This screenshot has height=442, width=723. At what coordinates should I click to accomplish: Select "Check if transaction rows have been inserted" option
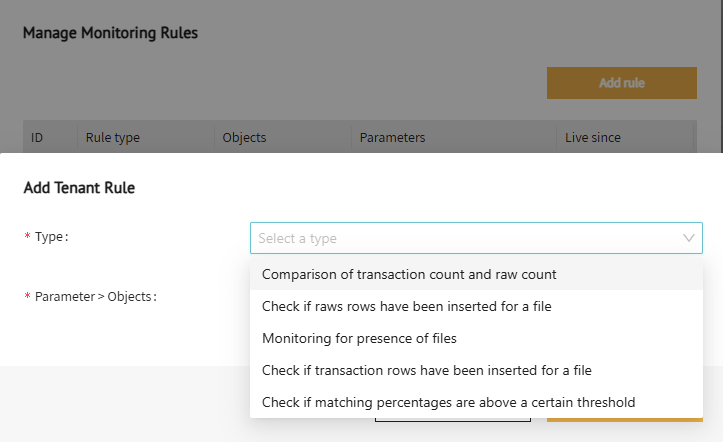pos(426,370)
